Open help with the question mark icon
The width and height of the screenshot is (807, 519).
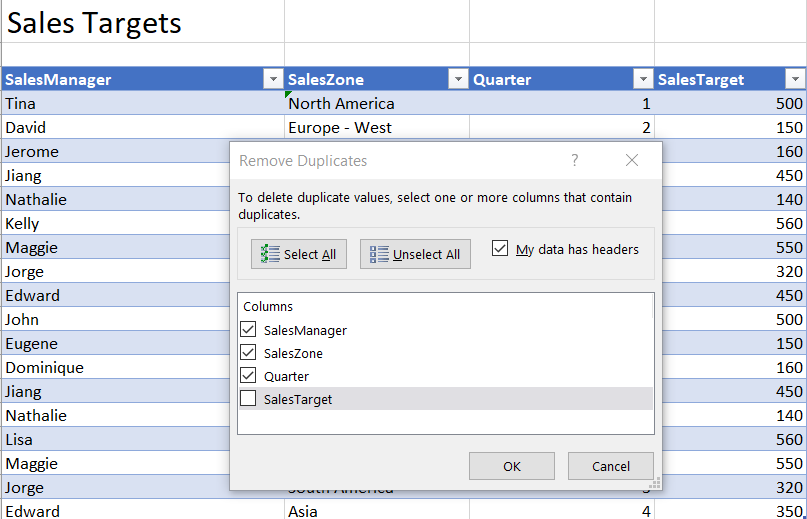[575, 160]
